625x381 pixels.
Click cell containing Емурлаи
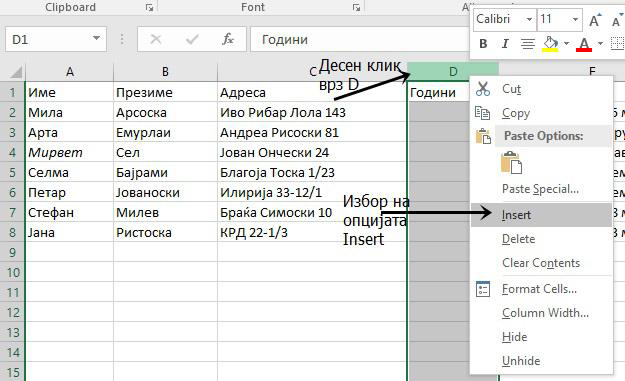click(x=165, y=132)
